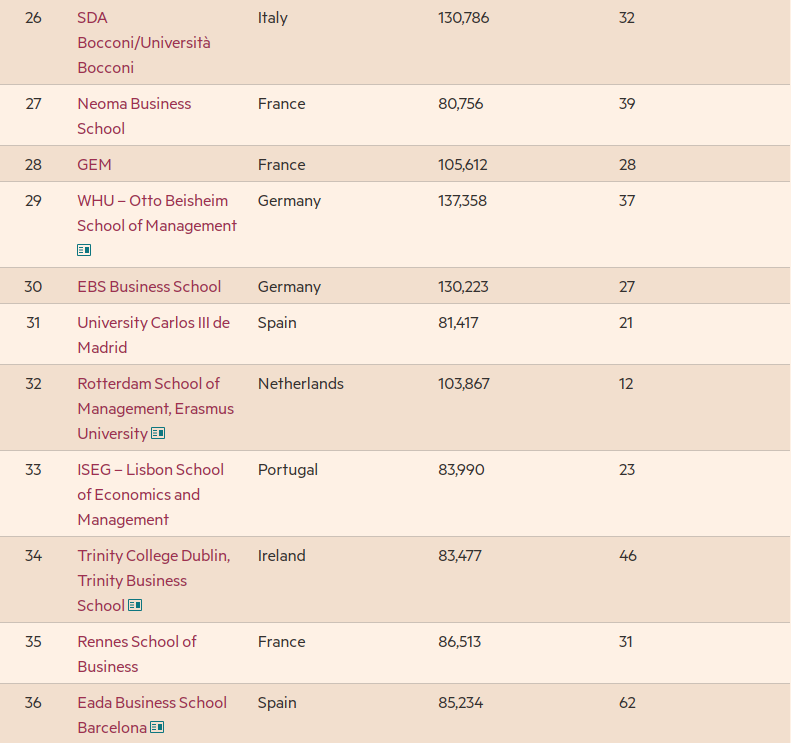Select Spain in the Carlos III row
The width and height of the screenshot is (791, 743).
(277, 322)
